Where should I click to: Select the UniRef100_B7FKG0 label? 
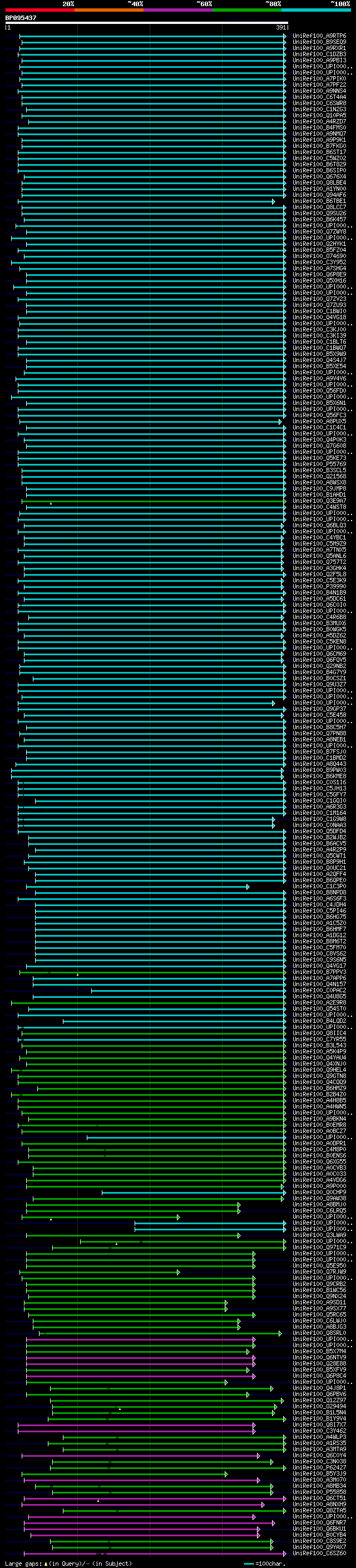319,146
